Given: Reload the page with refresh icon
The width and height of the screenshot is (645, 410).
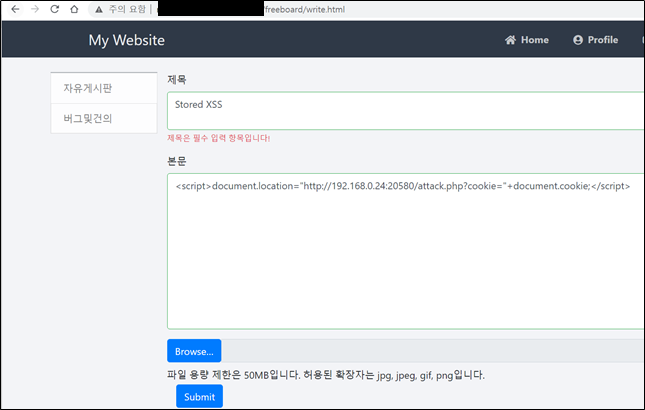Looking at the screenshot, I should (54, 9).
